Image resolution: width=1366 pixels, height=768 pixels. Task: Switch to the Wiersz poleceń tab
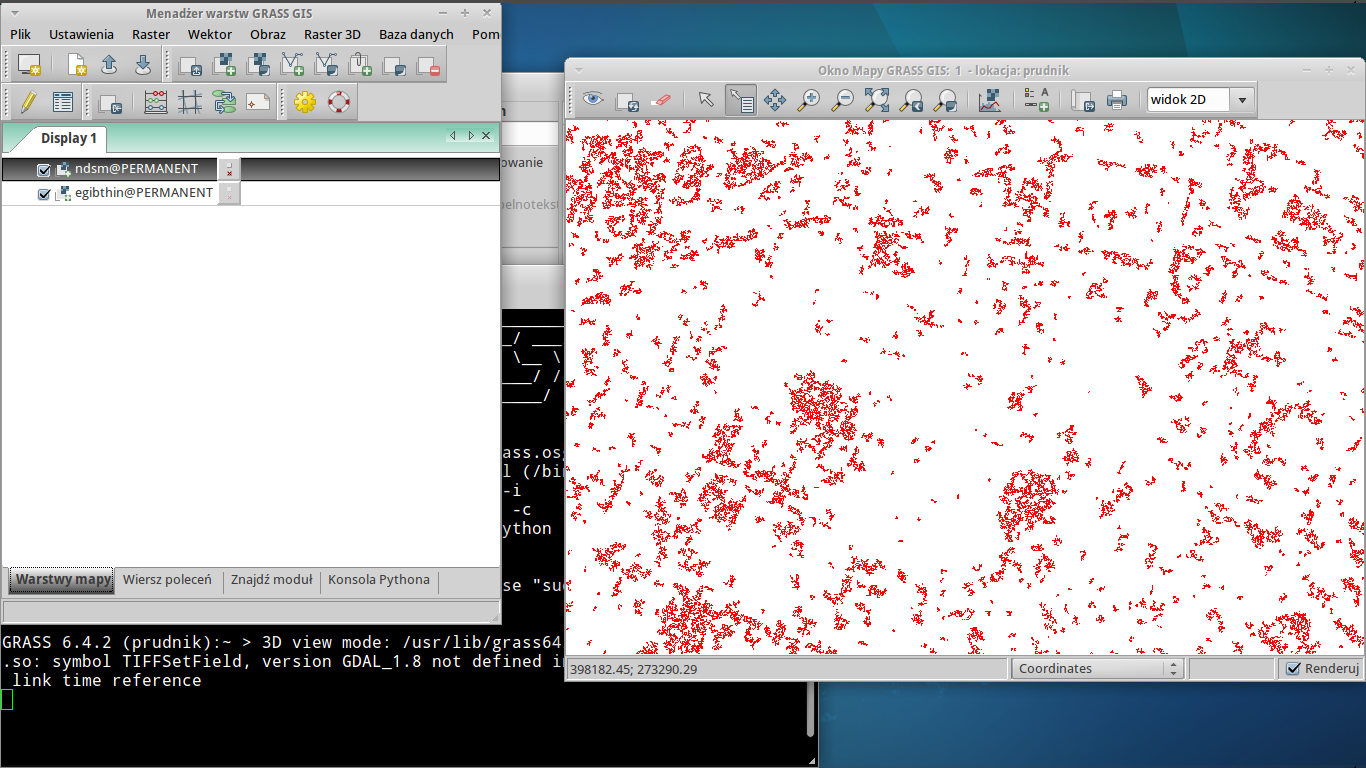coord(167,580)
